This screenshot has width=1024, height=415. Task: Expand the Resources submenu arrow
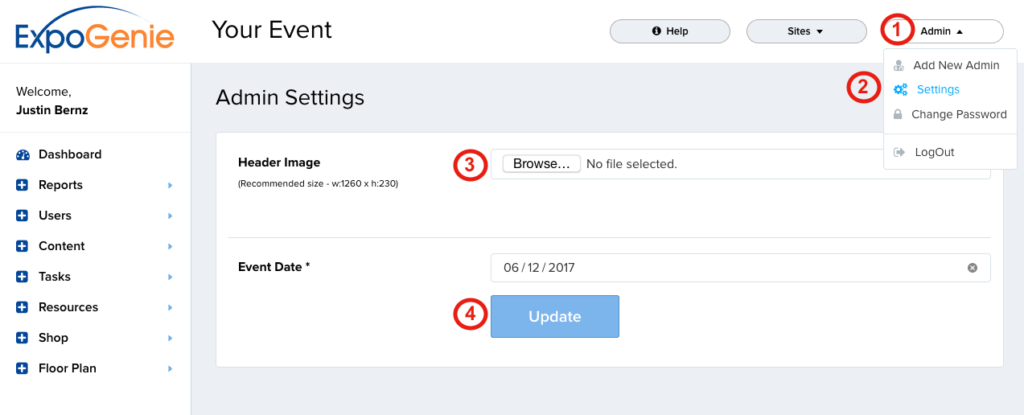pos(170,308)
